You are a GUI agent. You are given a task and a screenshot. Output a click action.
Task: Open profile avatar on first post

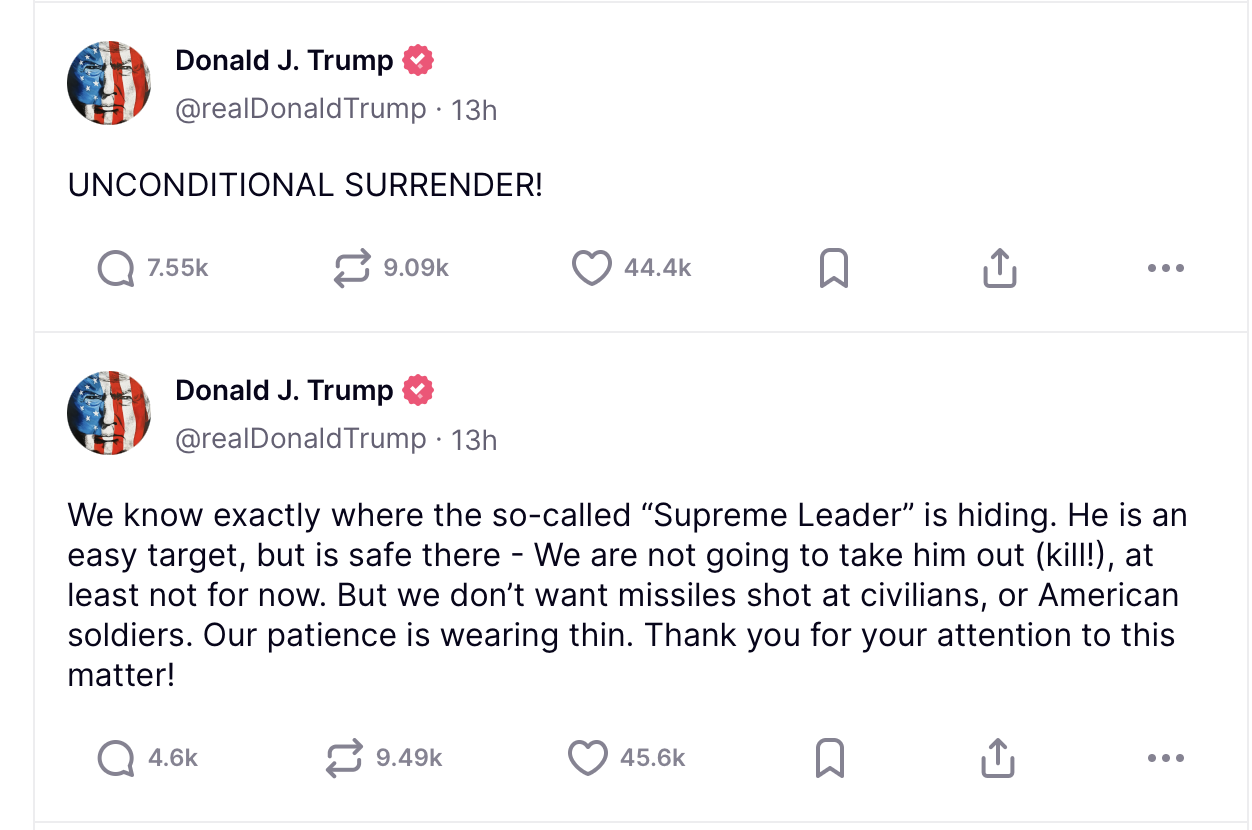(109, 83)
